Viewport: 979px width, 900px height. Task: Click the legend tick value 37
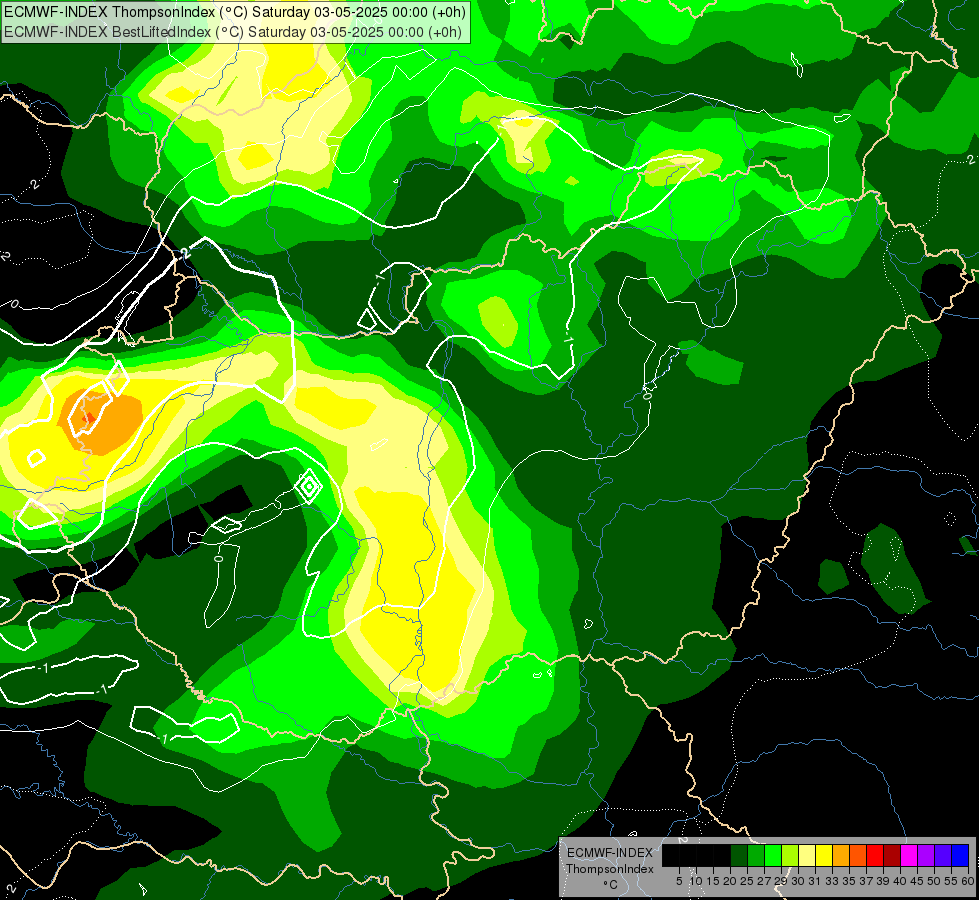(x=866, y=881)
